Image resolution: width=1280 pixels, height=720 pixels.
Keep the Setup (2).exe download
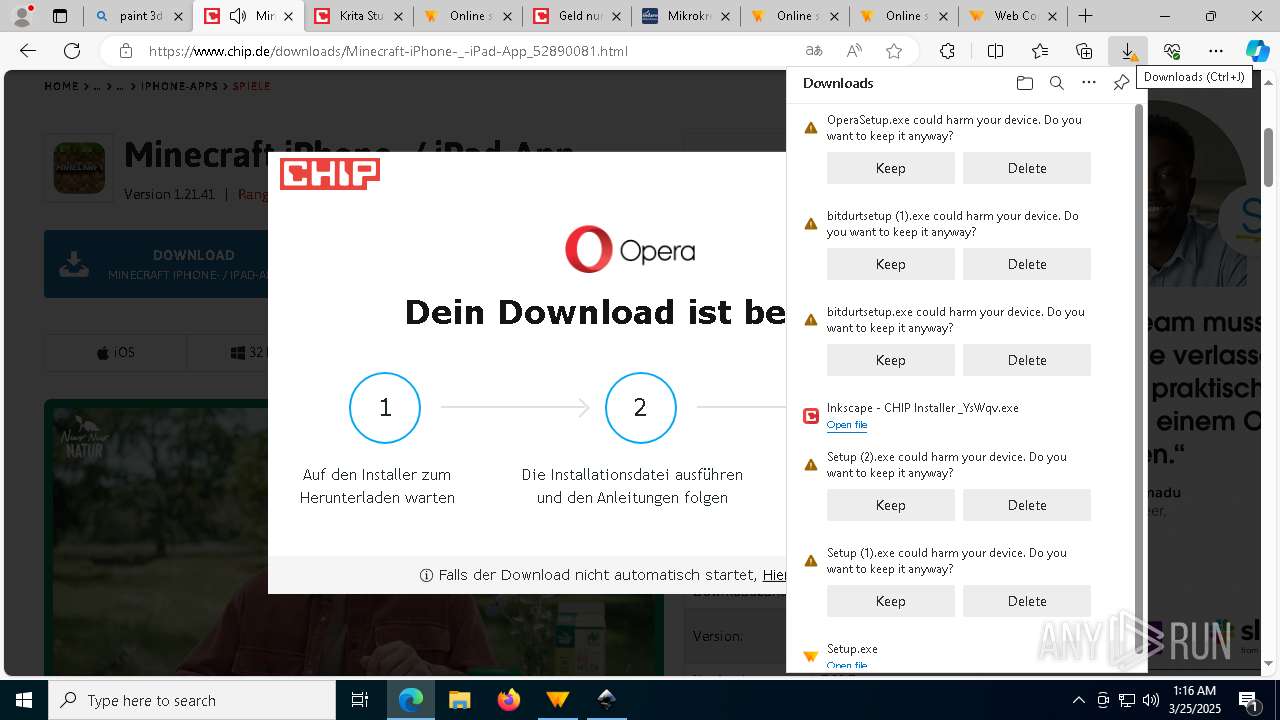(x=890, y=505)
